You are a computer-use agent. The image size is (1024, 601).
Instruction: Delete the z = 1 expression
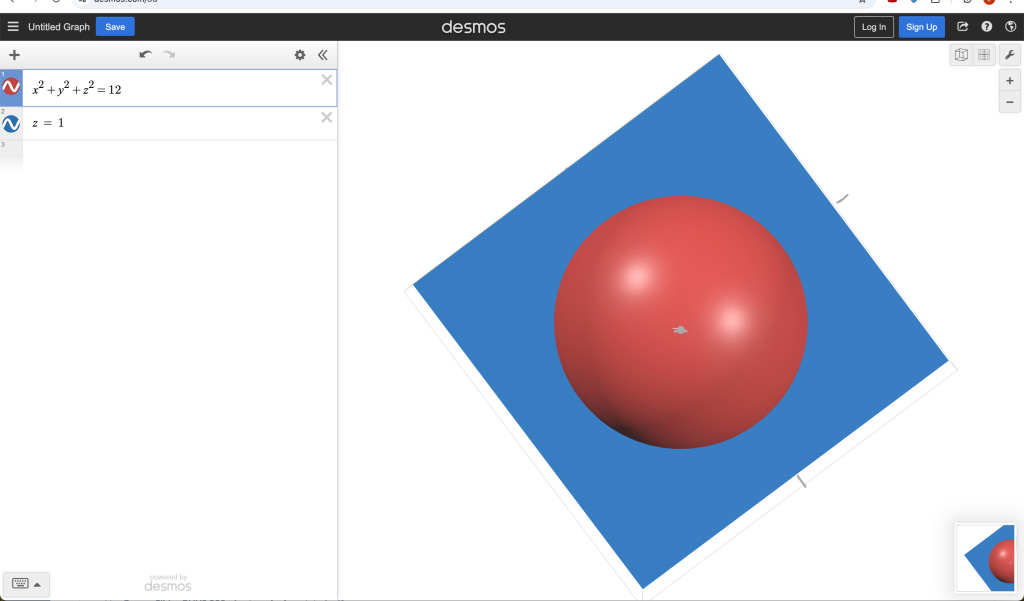pyautogui.click(x=327, y=118)
